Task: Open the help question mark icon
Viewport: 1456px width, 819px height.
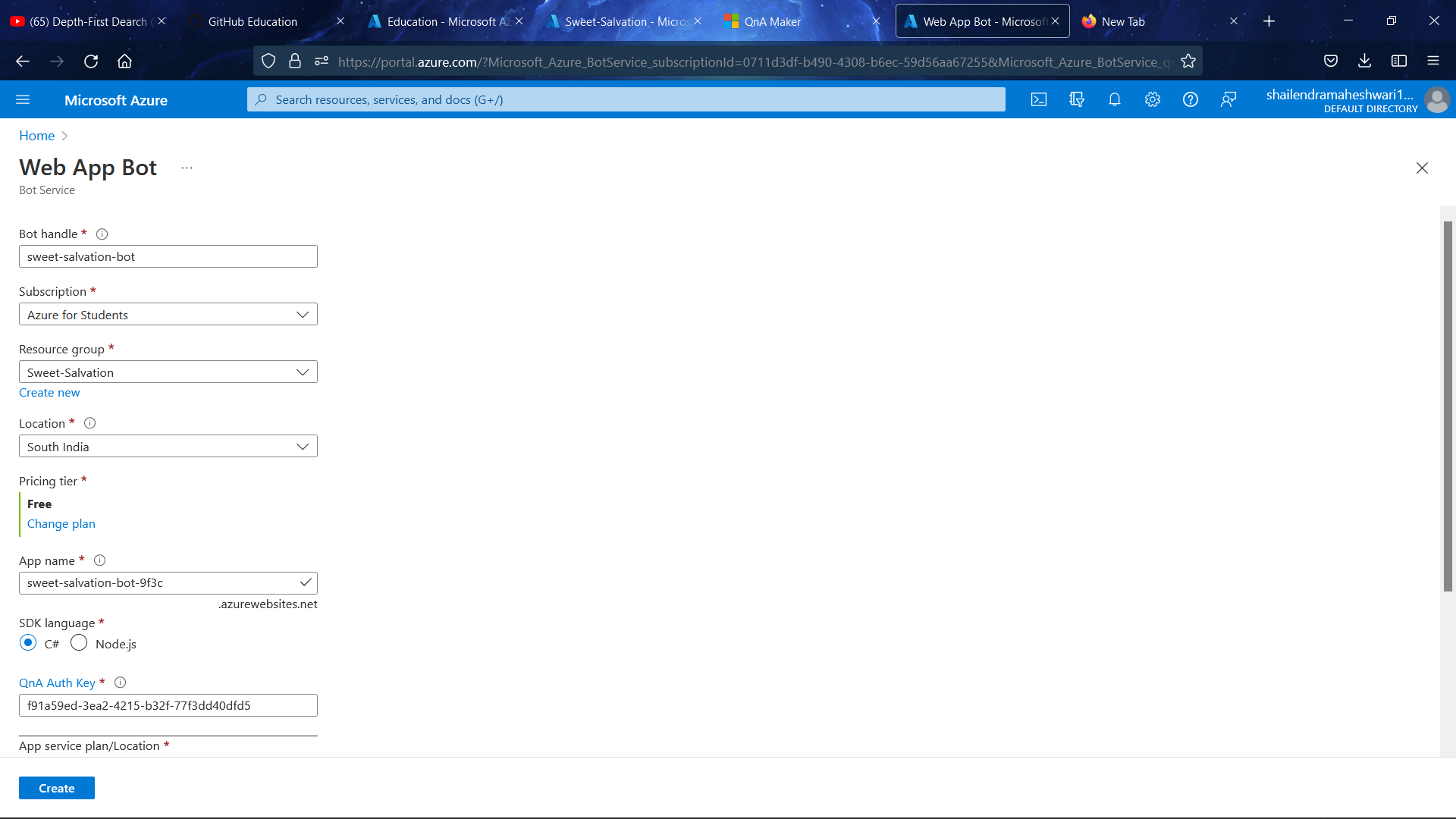Action: [1191, 99]
